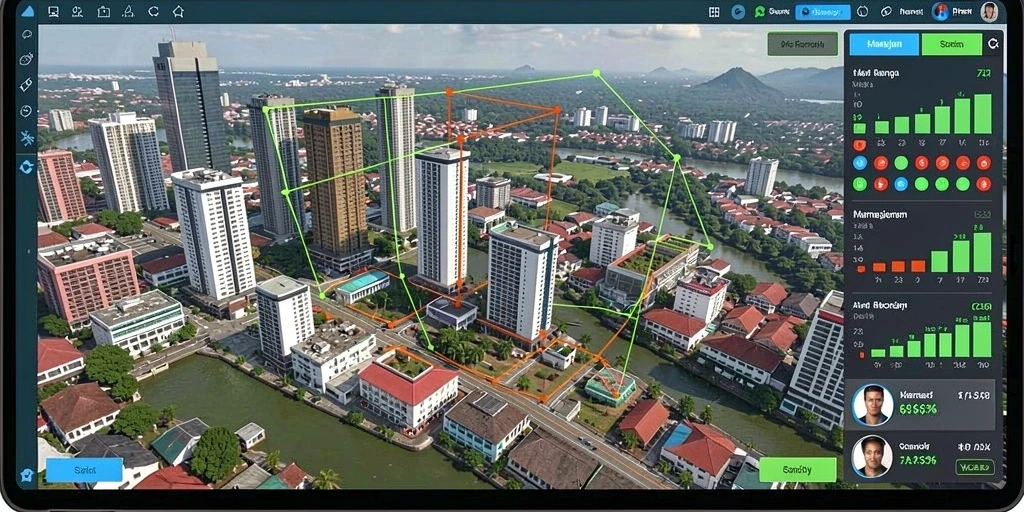Switch to the green tab in side panel
This screenshot has height=512, width=1024.
tap(951, 44)
